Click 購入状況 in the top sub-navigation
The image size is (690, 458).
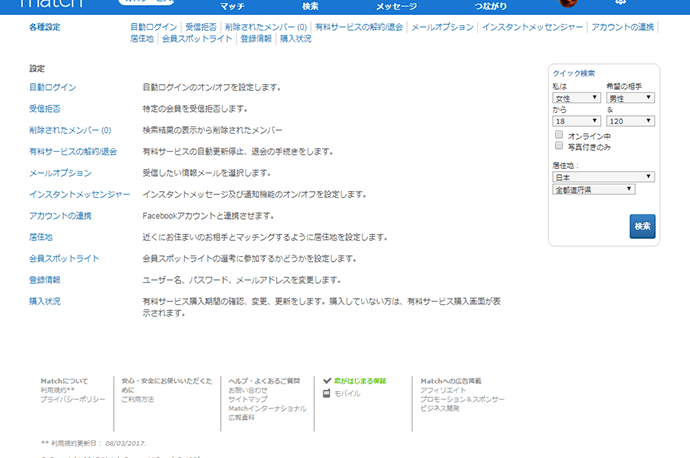click(x=296, y=39)
